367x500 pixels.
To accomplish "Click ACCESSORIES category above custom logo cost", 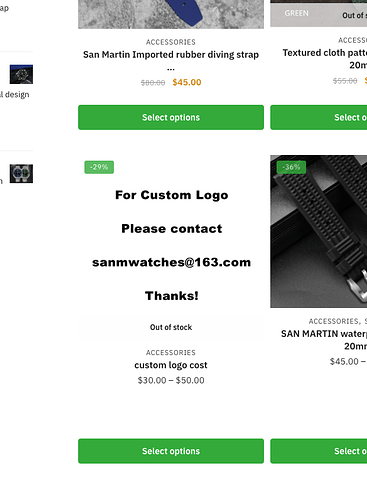I will click(171, 353).
